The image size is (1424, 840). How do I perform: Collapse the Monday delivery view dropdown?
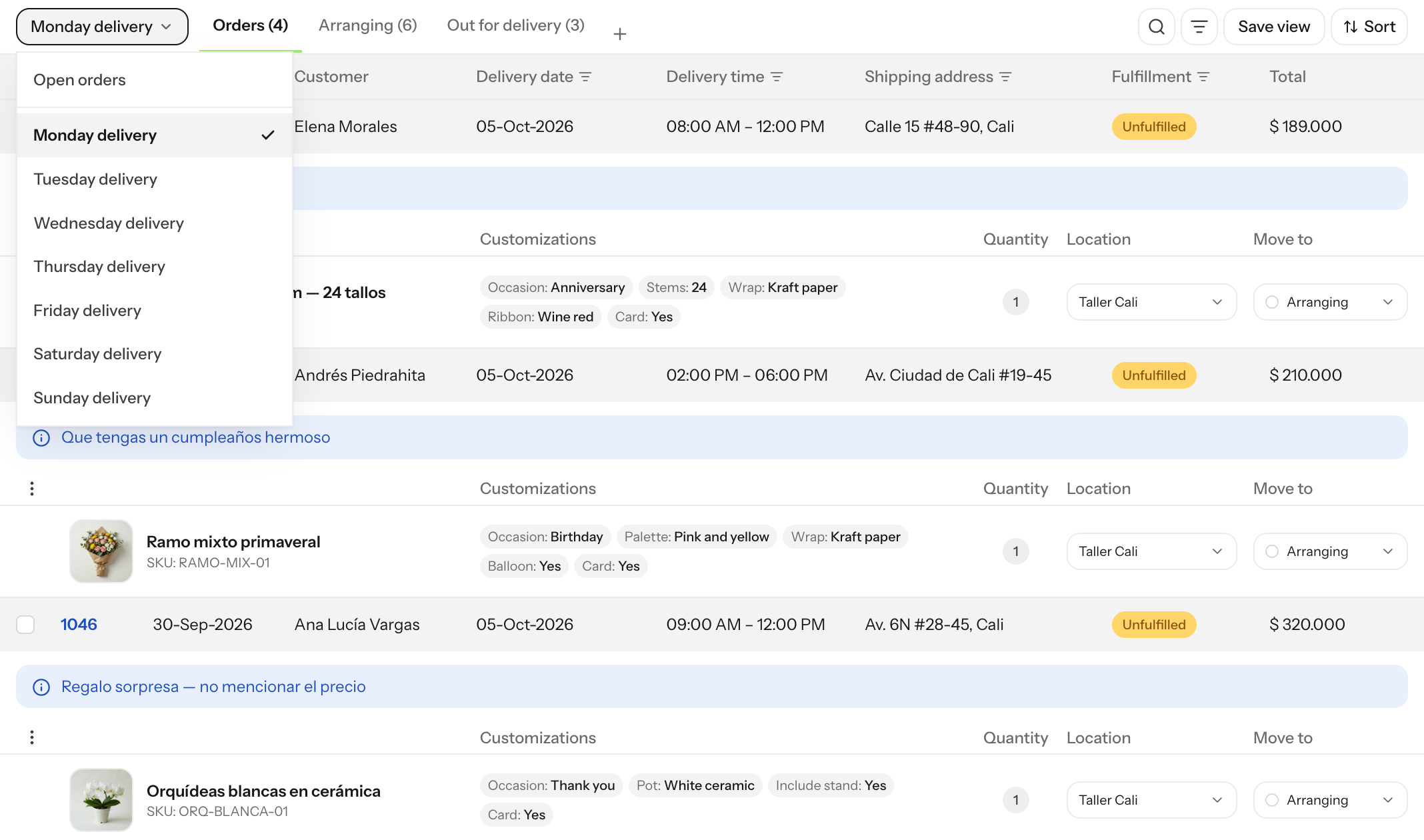pos(102,27)
